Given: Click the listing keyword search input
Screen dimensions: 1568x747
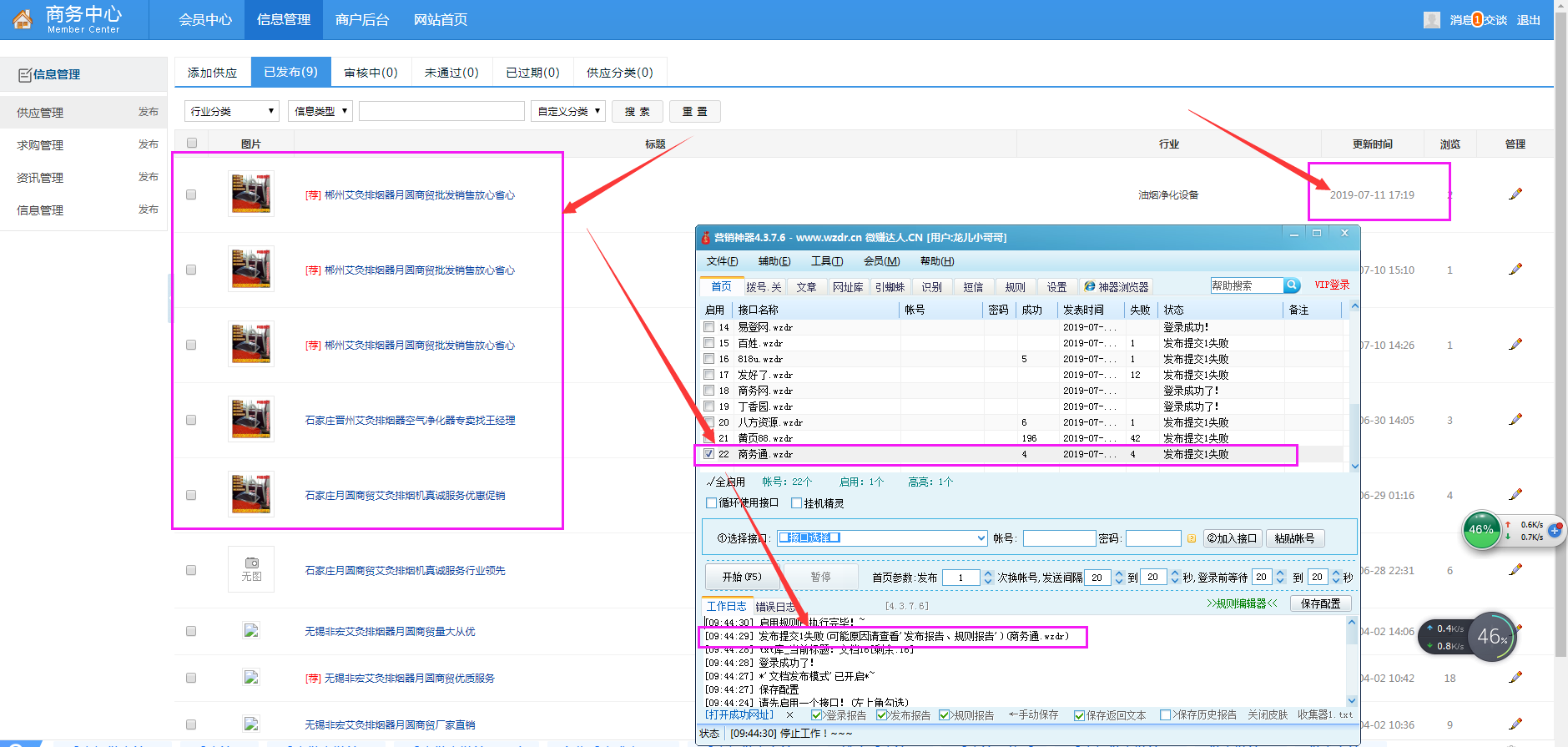Looking at the screenshot, I should tap(441, 111).
